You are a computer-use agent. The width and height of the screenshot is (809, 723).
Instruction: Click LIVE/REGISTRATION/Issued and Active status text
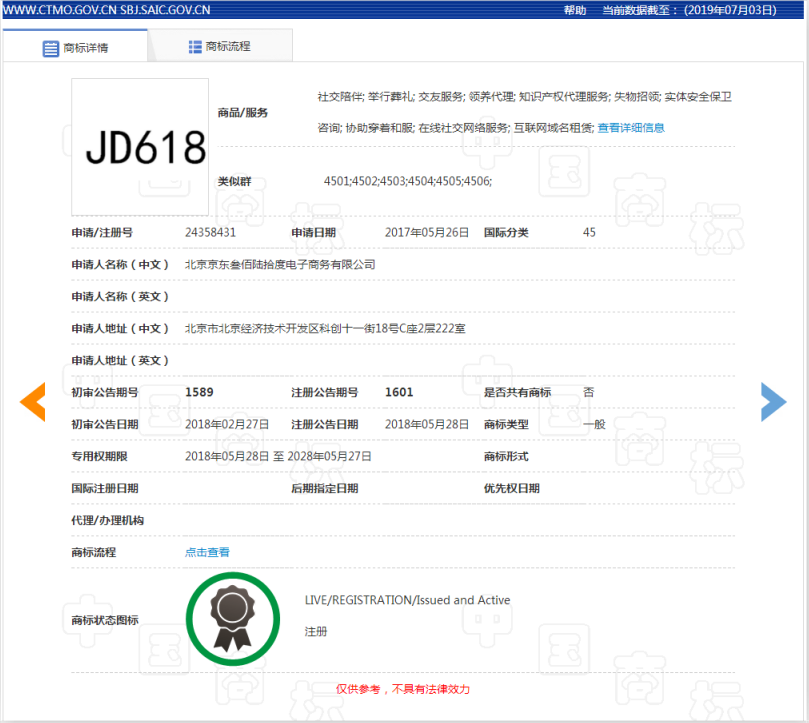407,600
